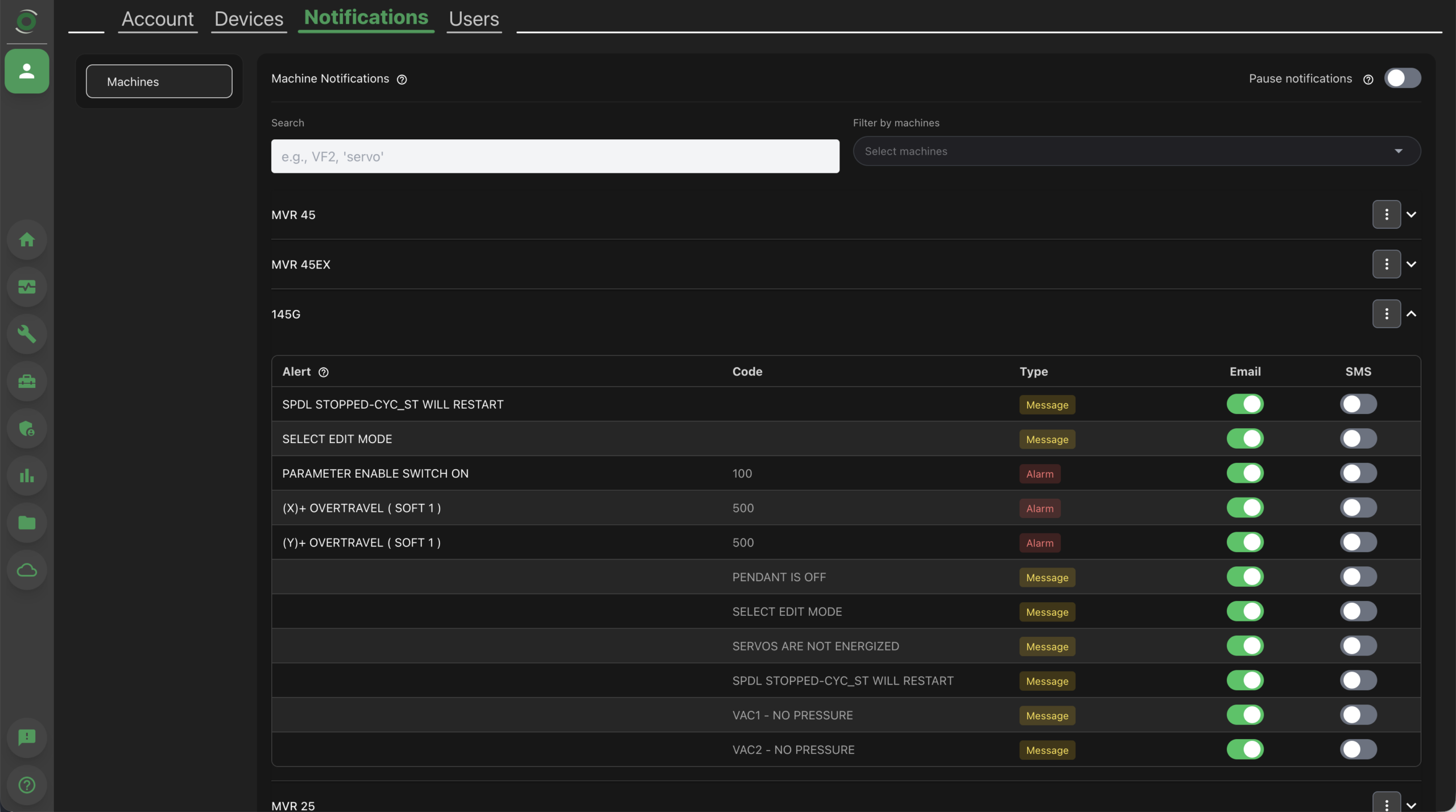The height and width of the screenshot is (812, 1456).
Task: Click the Machine Notifications help icon
Action: [402, 80]
